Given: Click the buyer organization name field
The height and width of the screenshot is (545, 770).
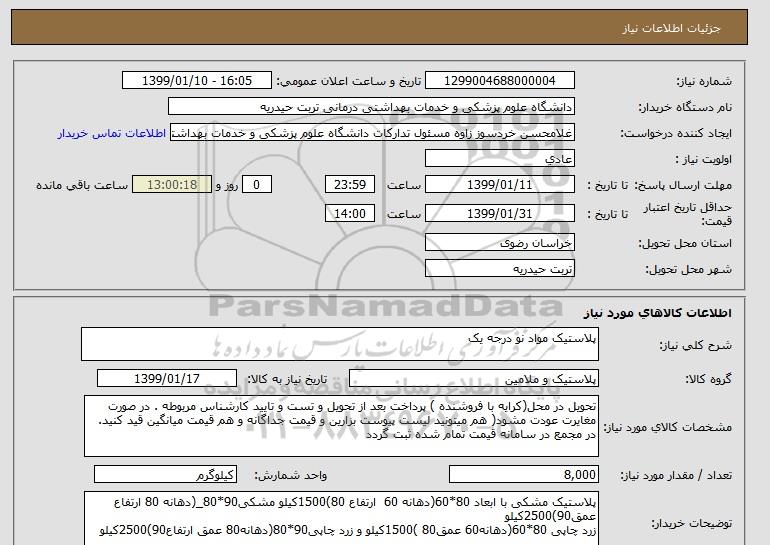Looking at the screenshot, I should coord(371,107).
